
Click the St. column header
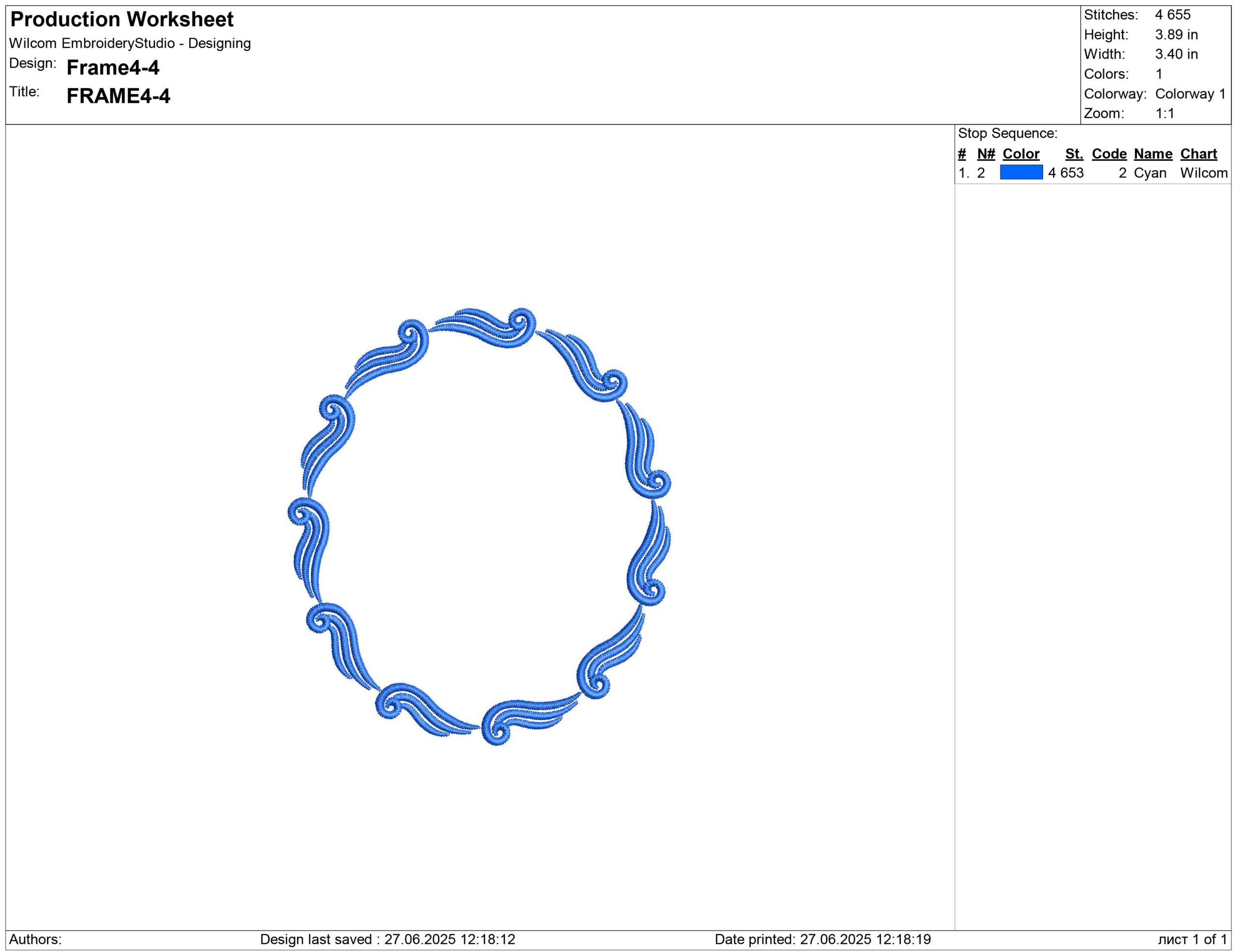point(1074,154)
